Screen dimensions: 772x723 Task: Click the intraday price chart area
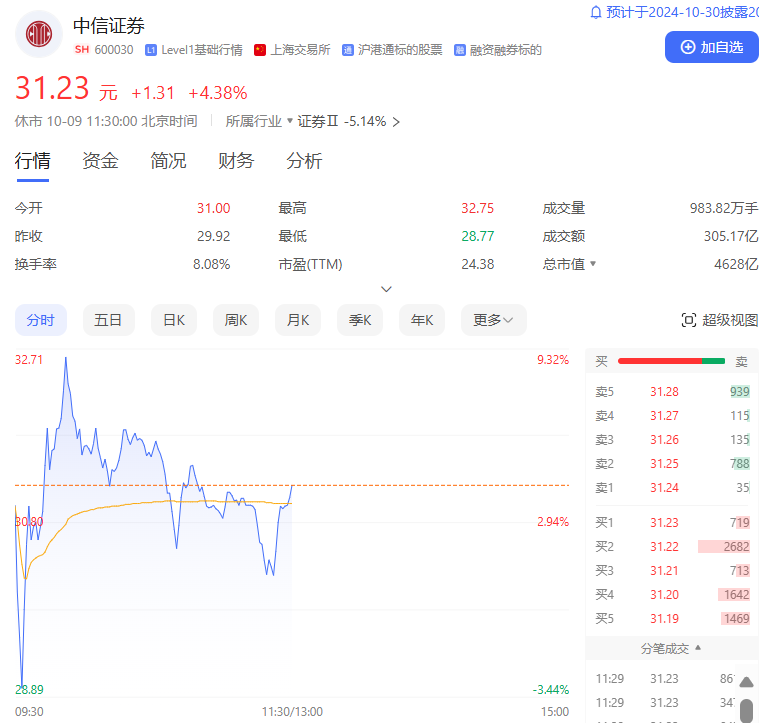click(292, 523)
